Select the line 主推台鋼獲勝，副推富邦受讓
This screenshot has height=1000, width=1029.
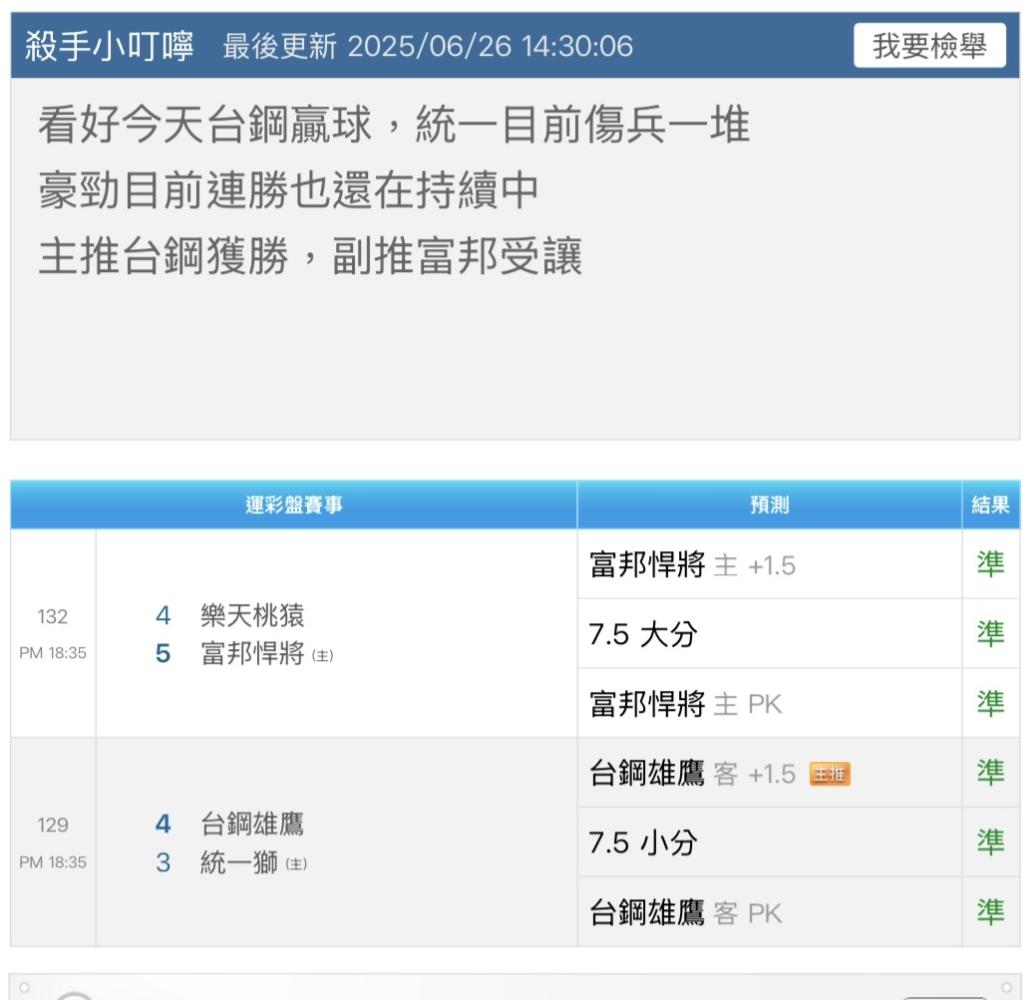pyautogui.click(x=310, y=255)
